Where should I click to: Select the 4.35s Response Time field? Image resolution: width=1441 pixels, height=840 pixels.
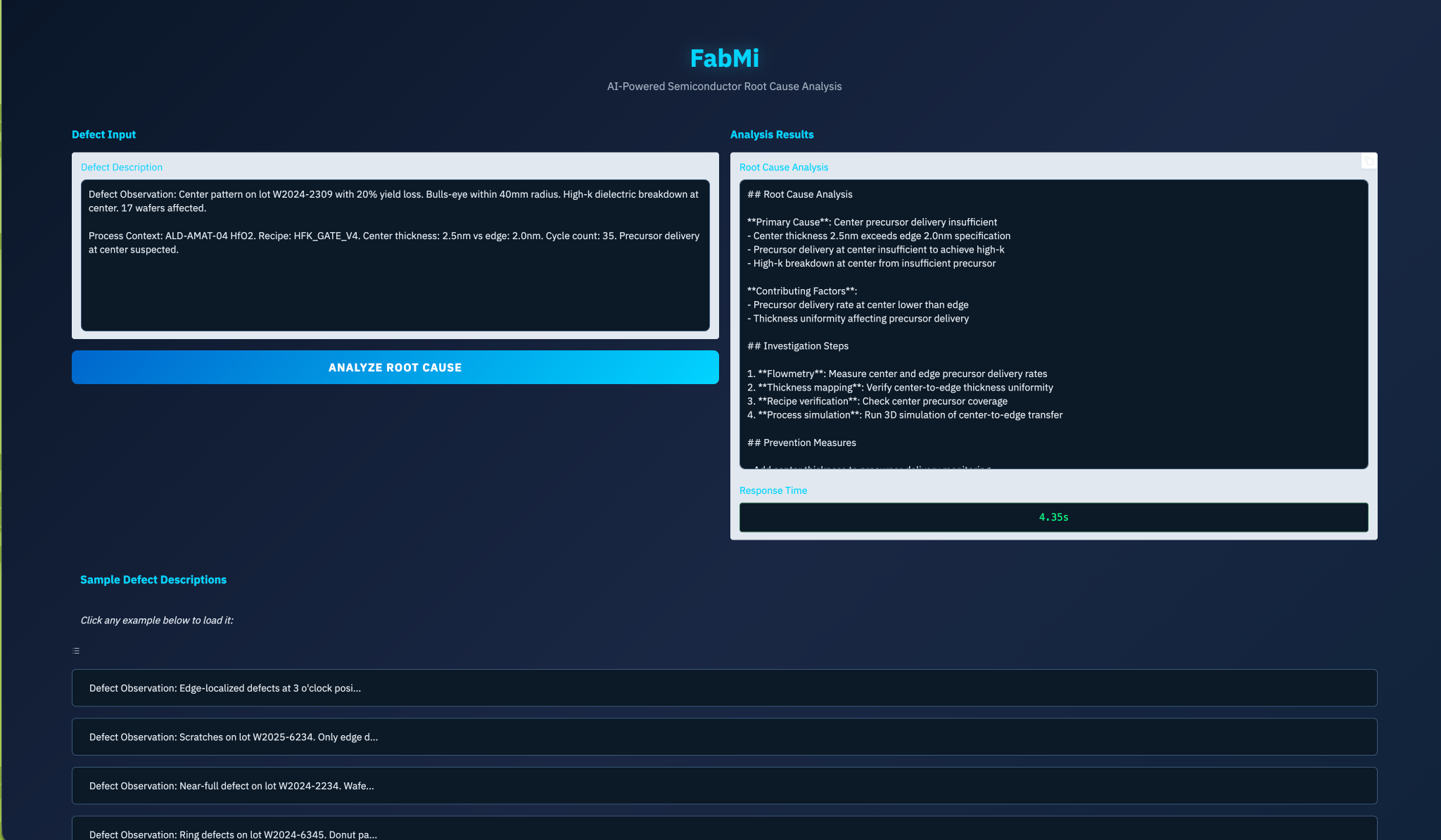click(1053, 517)
